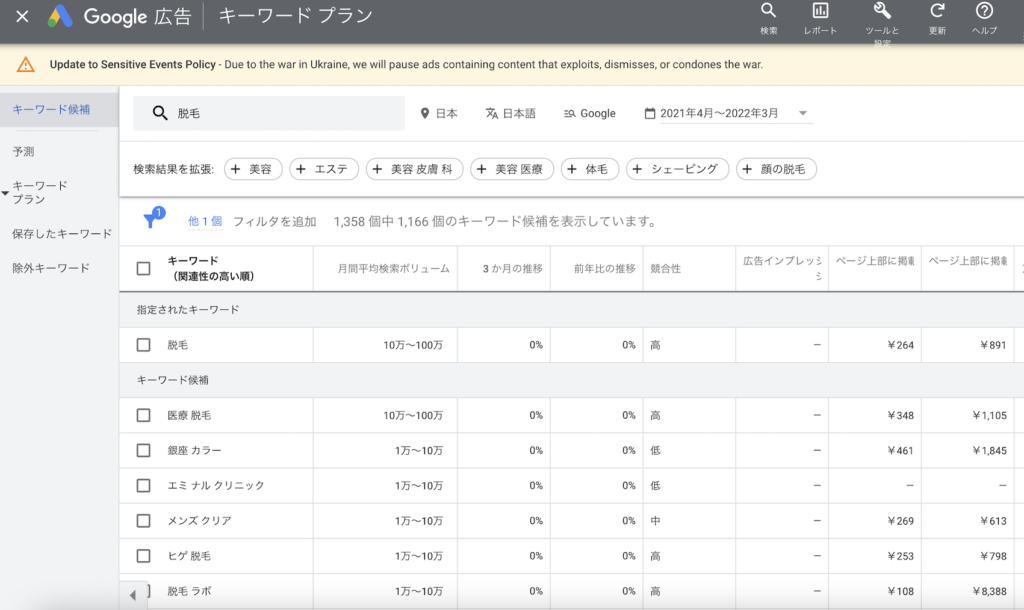Image resolution: width=1024 pixels, height=610 pixels.
Task: Toggle the select-all header checkbox
Action: [144, 268]
